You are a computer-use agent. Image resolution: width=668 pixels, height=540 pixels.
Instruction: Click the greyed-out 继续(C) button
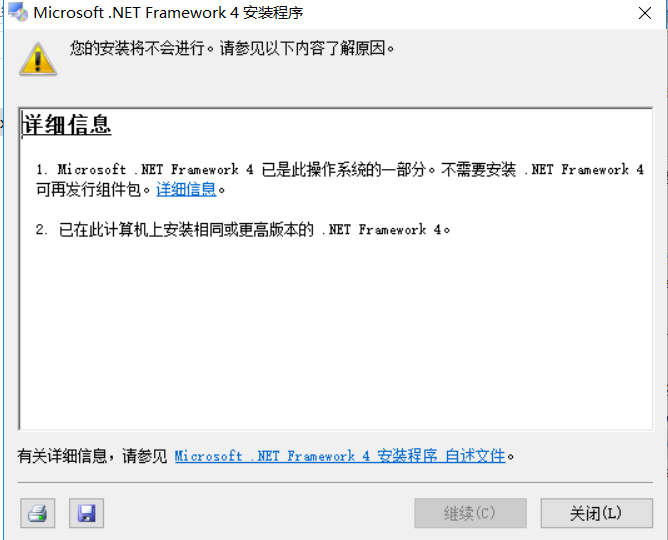(x=470, y=513)
